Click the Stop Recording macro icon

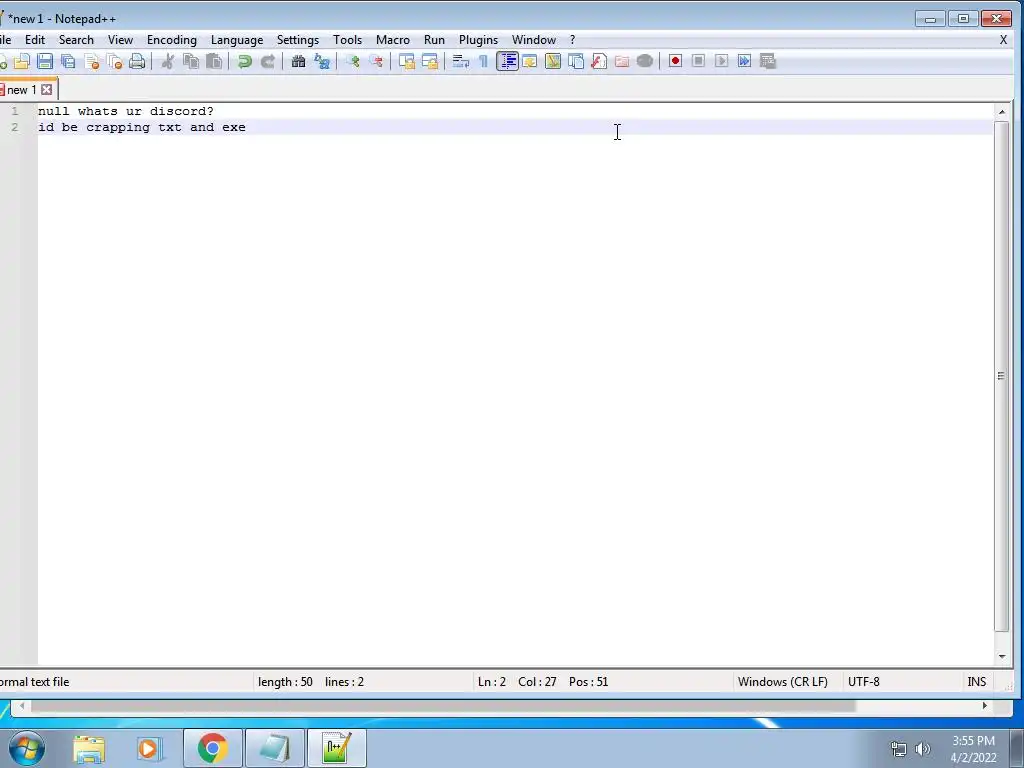point(698,61)
